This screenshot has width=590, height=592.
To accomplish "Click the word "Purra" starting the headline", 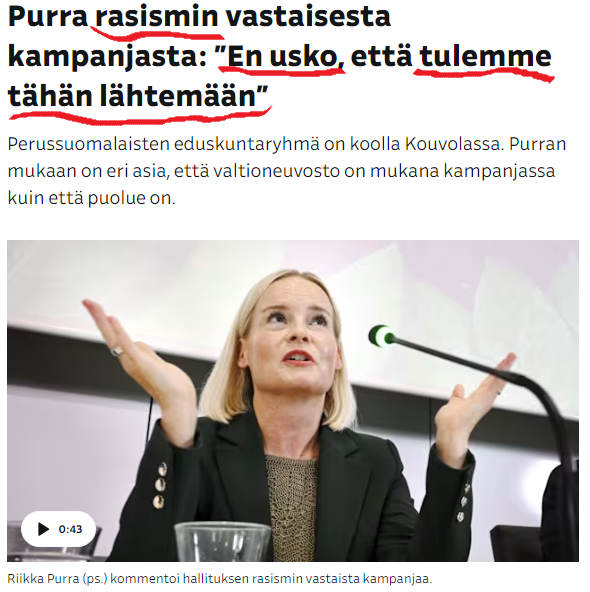I will 48,16.
